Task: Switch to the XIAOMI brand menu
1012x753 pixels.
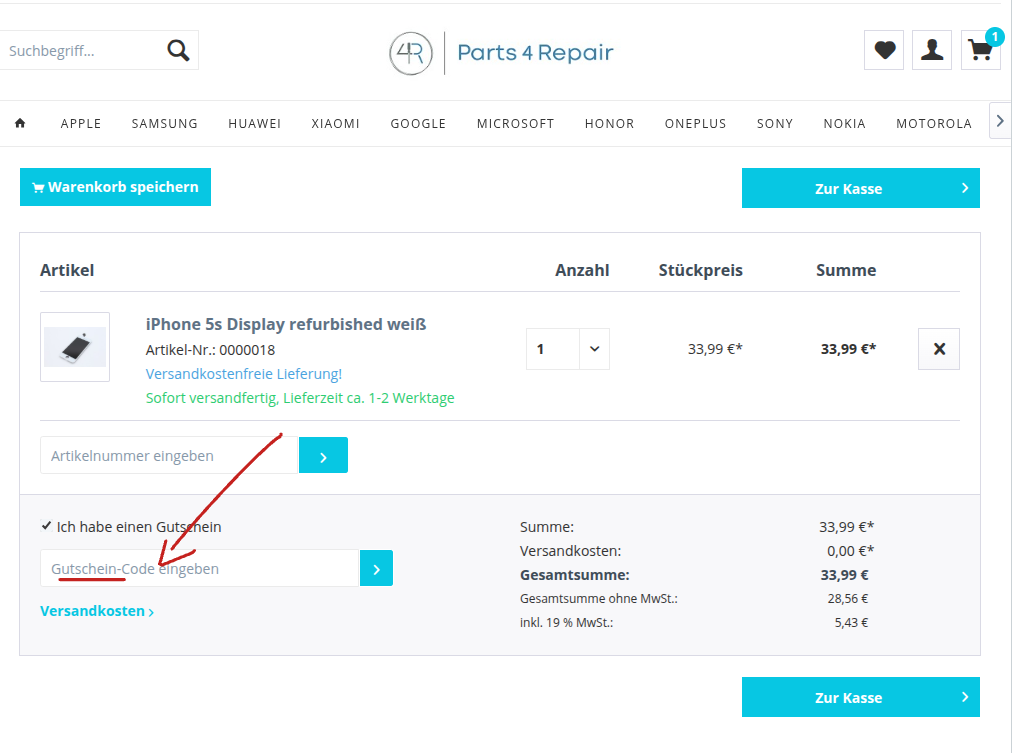Action: click(335, 123)
